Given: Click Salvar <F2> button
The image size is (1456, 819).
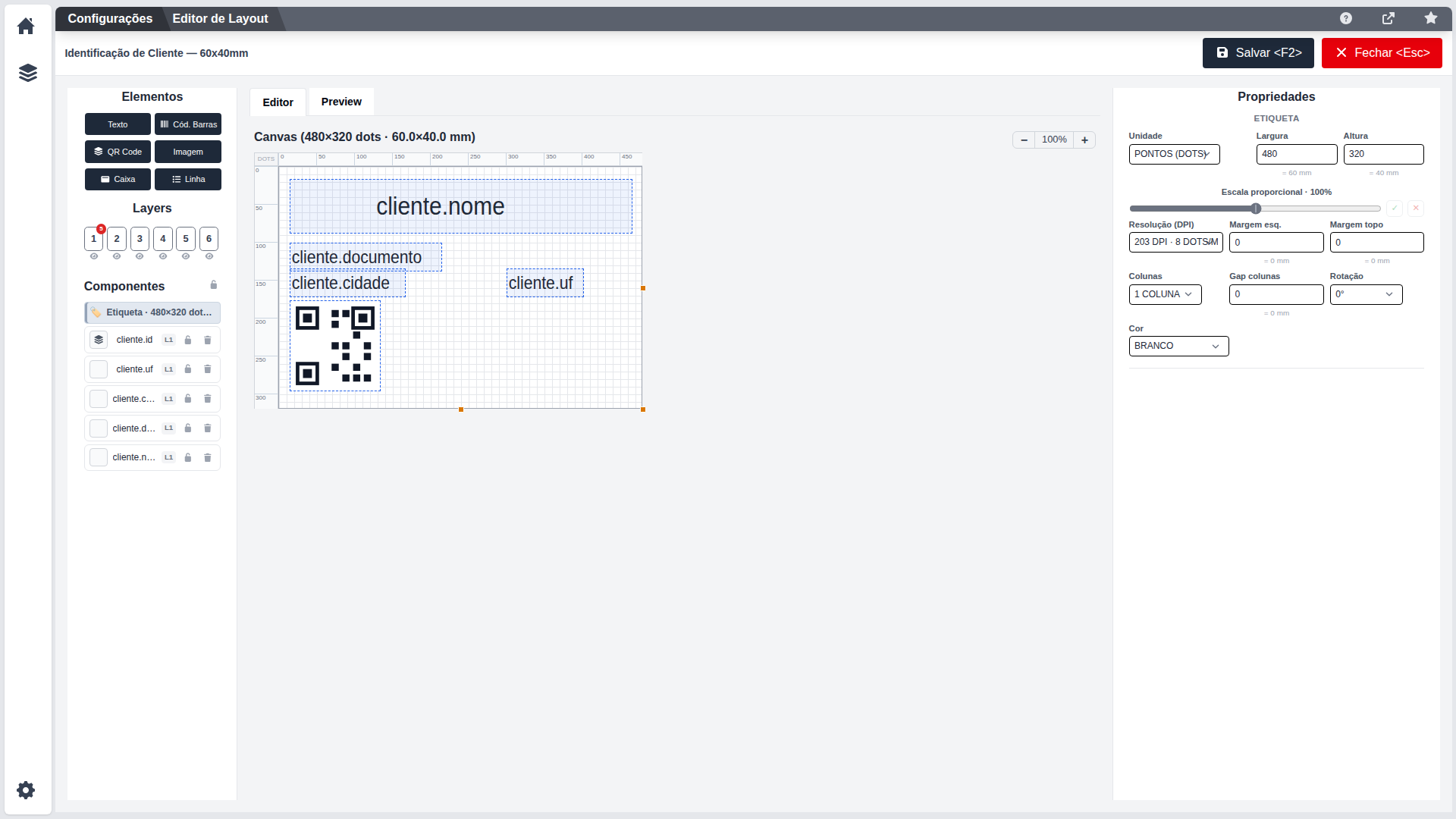Looking at the screenshot, I should tap(1258, 53).
